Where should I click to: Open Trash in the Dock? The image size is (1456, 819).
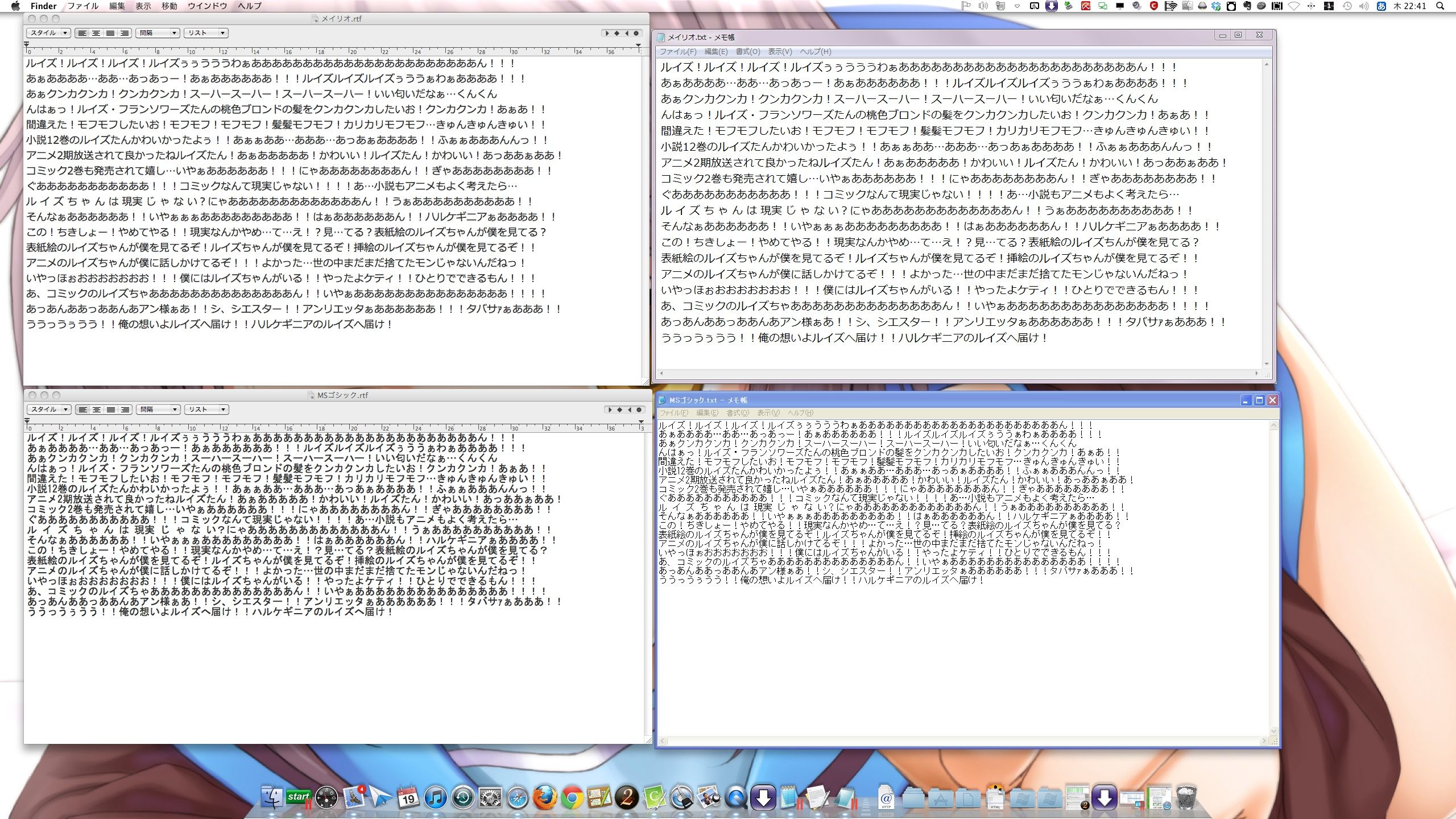tap(1186, 798)
